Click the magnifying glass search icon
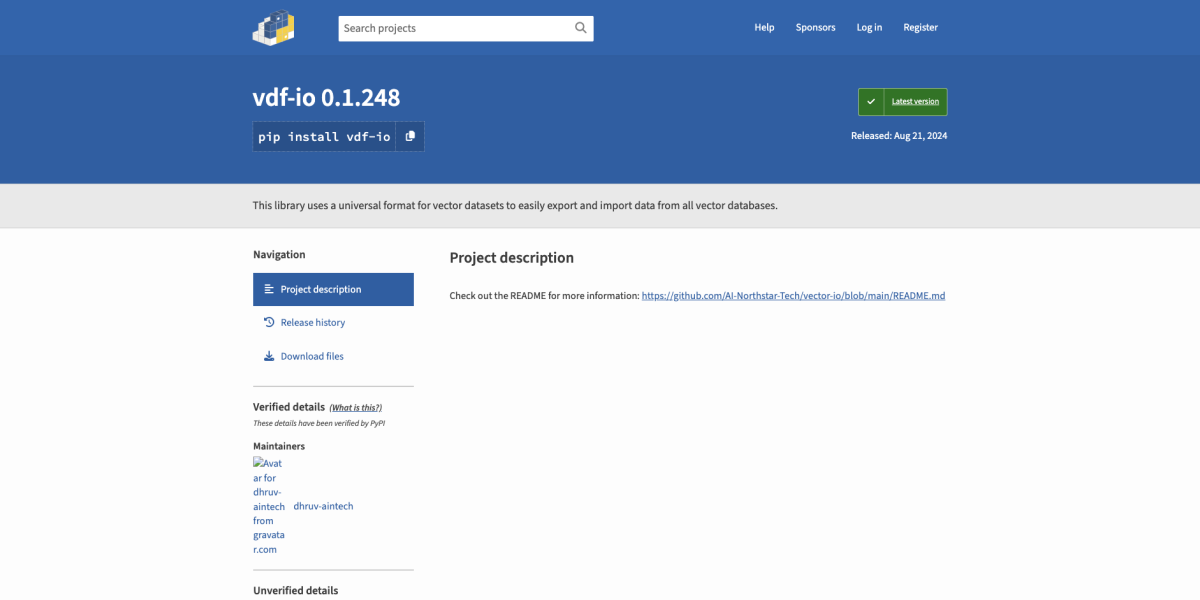This screenshot has width=1200, height=600. (581, 28)
